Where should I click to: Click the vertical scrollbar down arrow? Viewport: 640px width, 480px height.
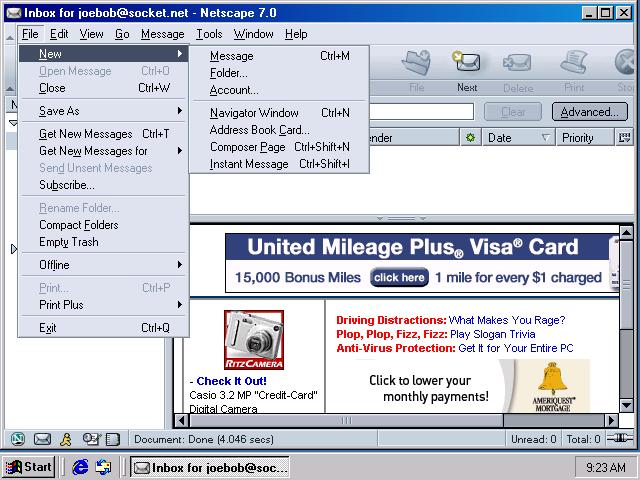626,405
